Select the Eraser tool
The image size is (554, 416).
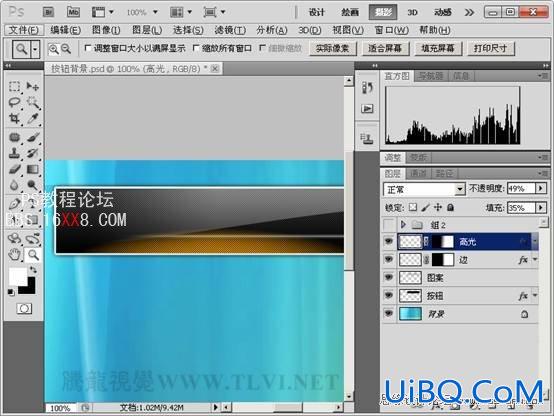pyautogui.click(x=14, y=169)
